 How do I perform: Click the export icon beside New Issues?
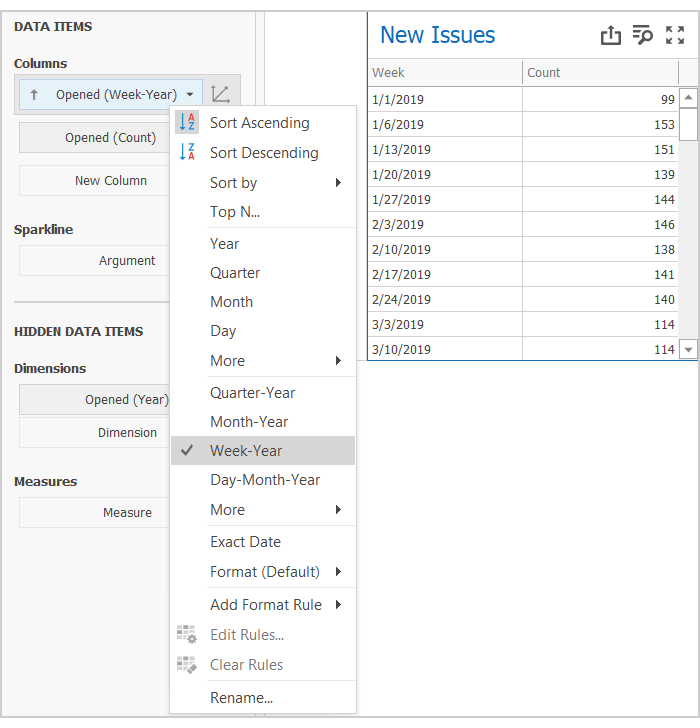coord(611,36)
